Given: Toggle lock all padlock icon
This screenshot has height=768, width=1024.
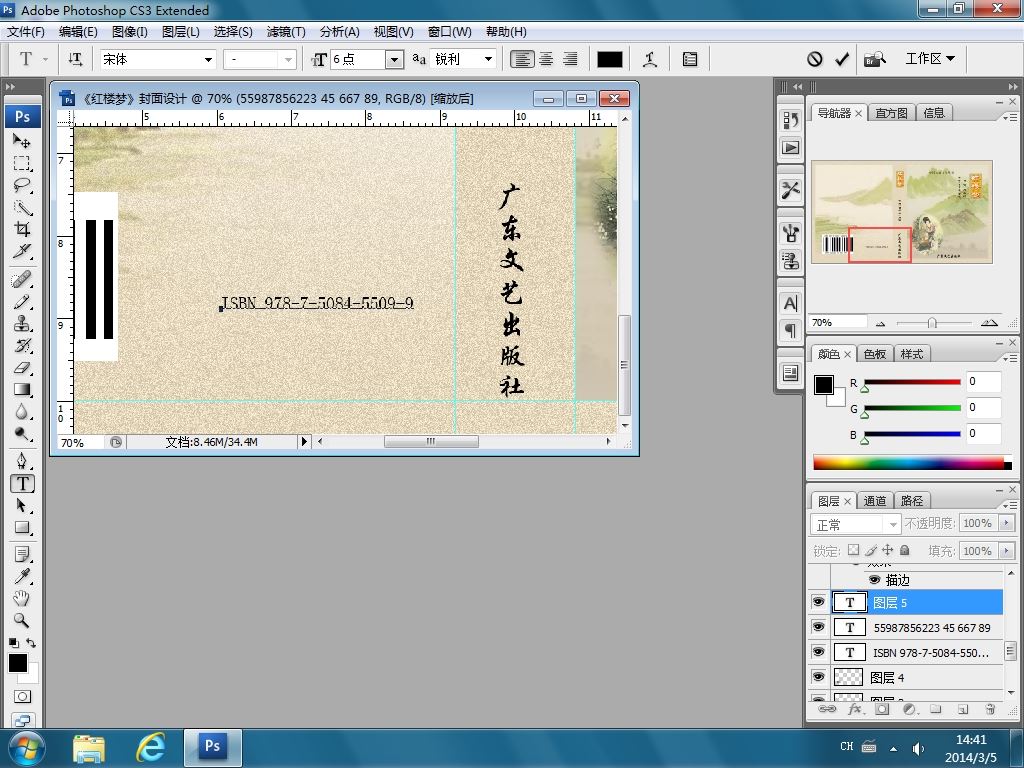Looking at the screenshot, I should point(904,550).
